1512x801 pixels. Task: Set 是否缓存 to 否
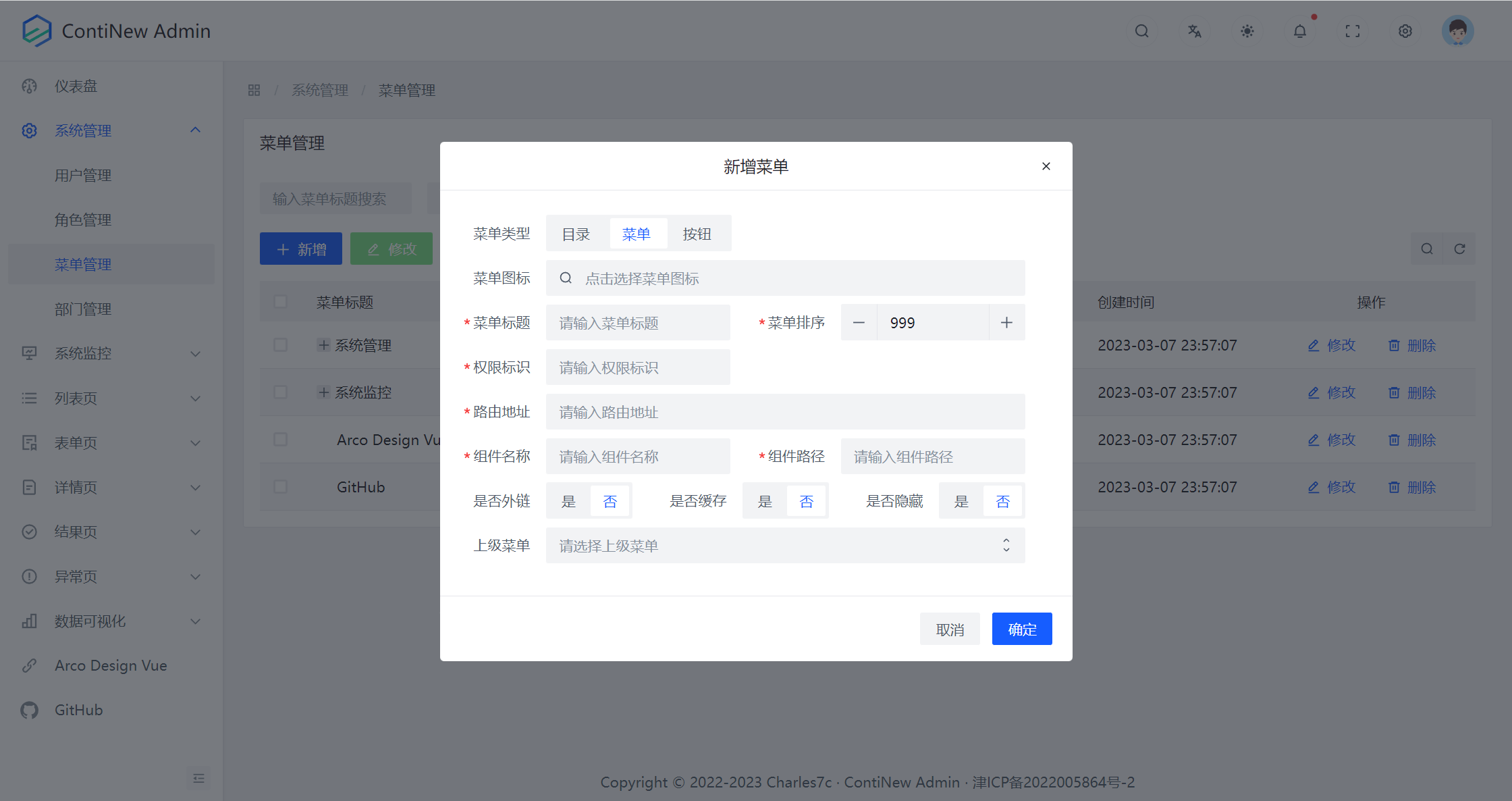pos(807,501)
